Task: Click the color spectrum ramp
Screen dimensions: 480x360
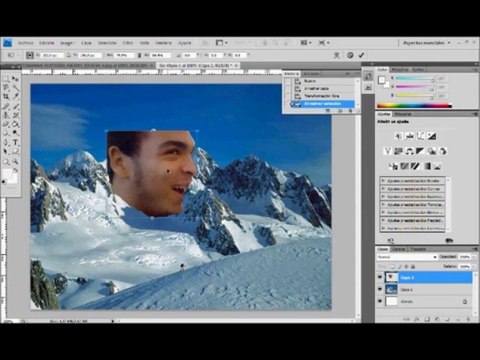Action: click(x=414, y=106)
